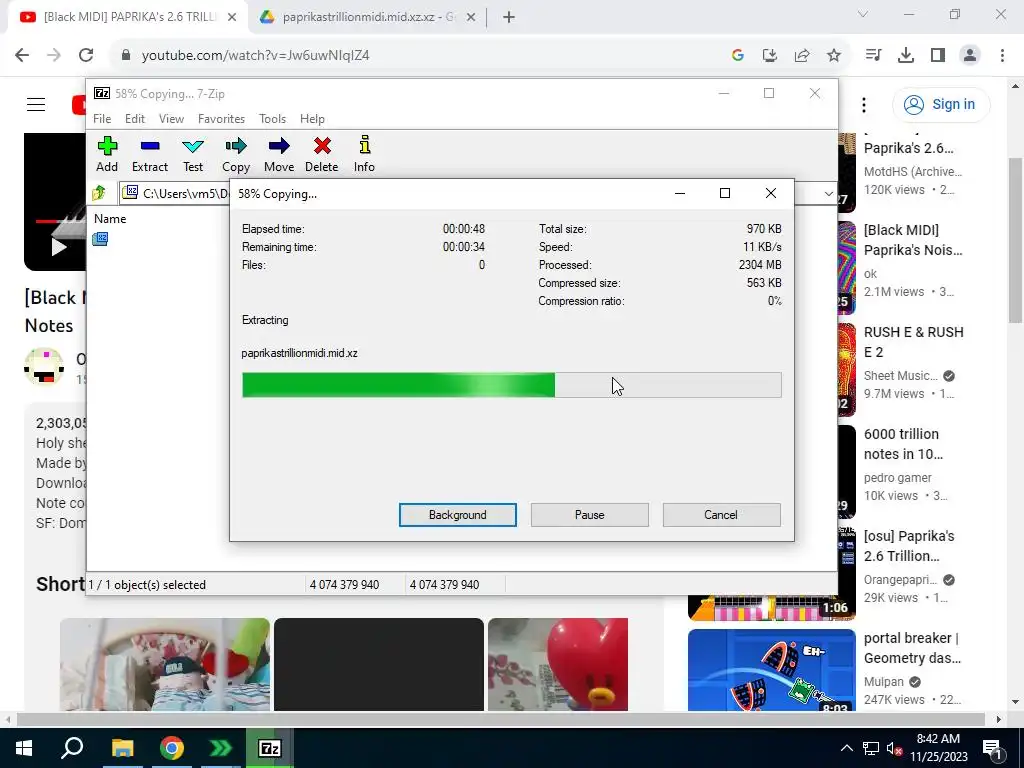This screenshot has width=1024, height=768.
Task: Click the Copy tool in 7-Zip toolbar
Action: 236,155
